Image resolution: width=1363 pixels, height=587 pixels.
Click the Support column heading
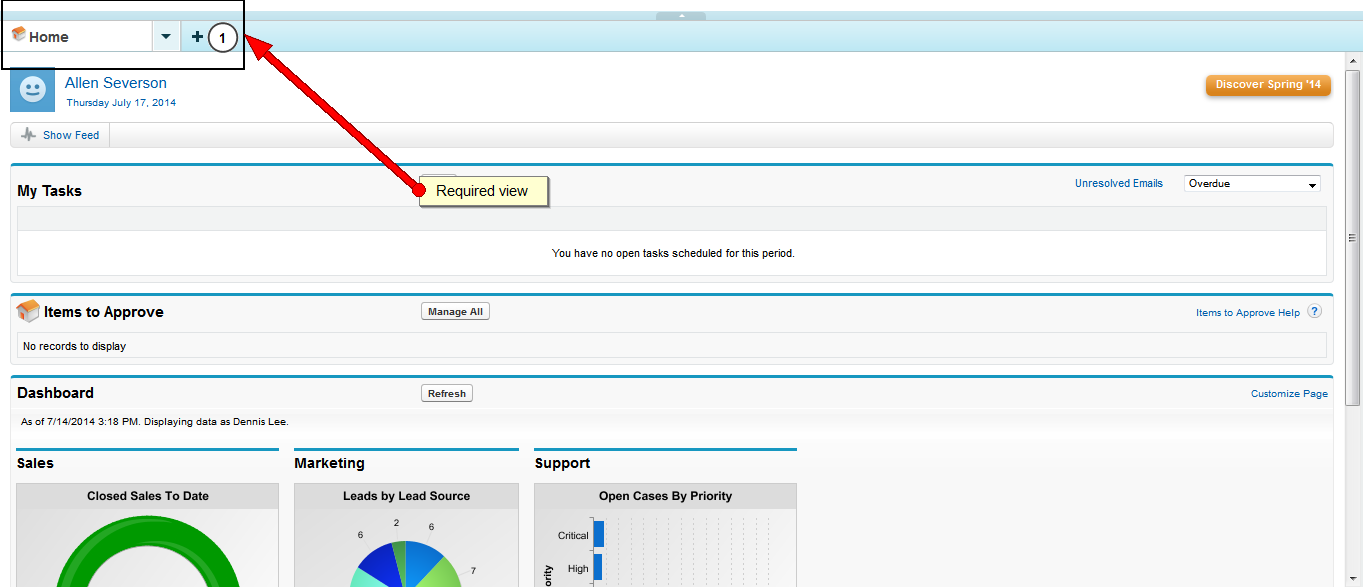pyautogui.click(x=563, y=464)
